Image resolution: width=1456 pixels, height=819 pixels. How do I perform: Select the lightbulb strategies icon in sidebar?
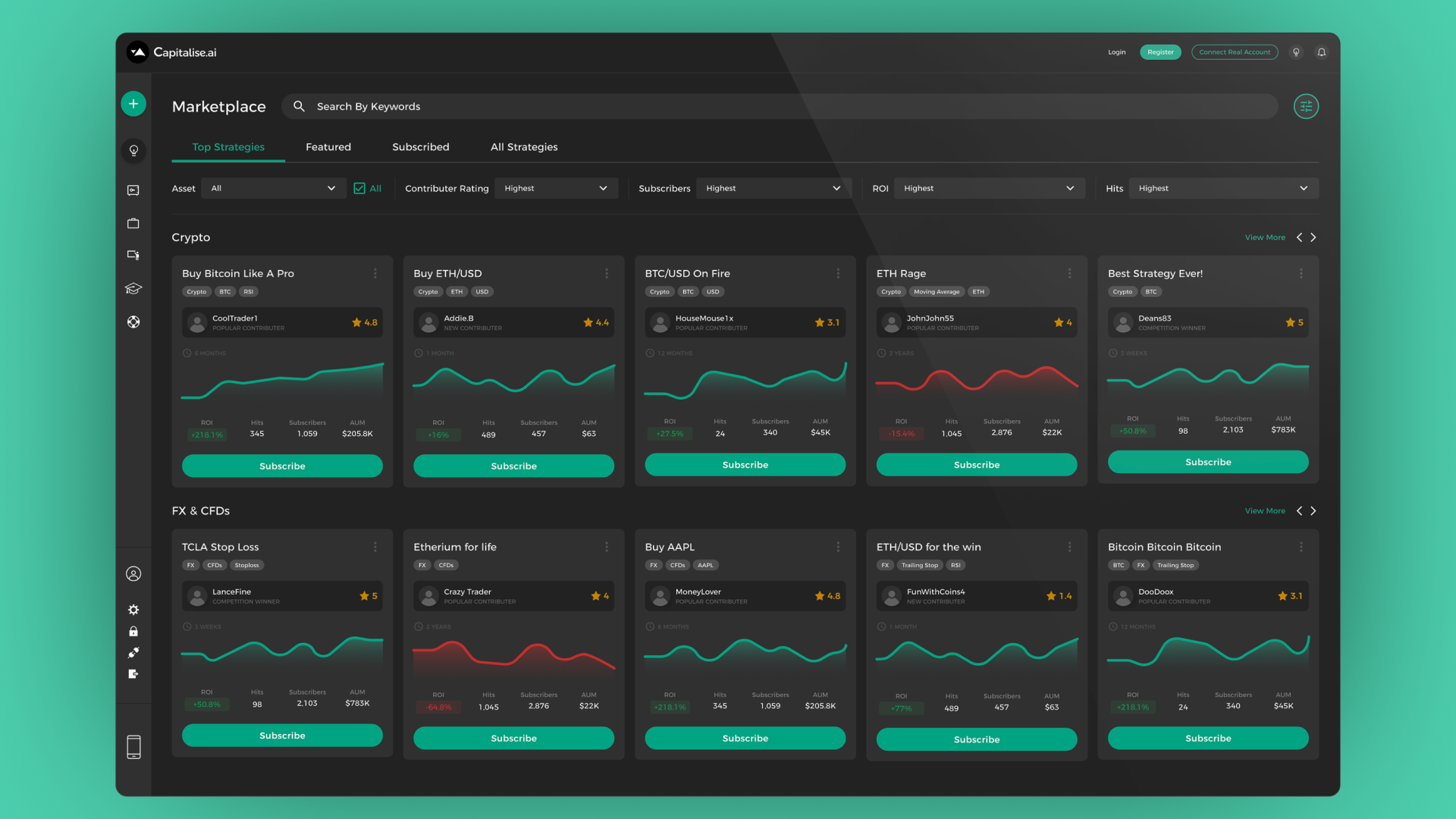(133, 151)
